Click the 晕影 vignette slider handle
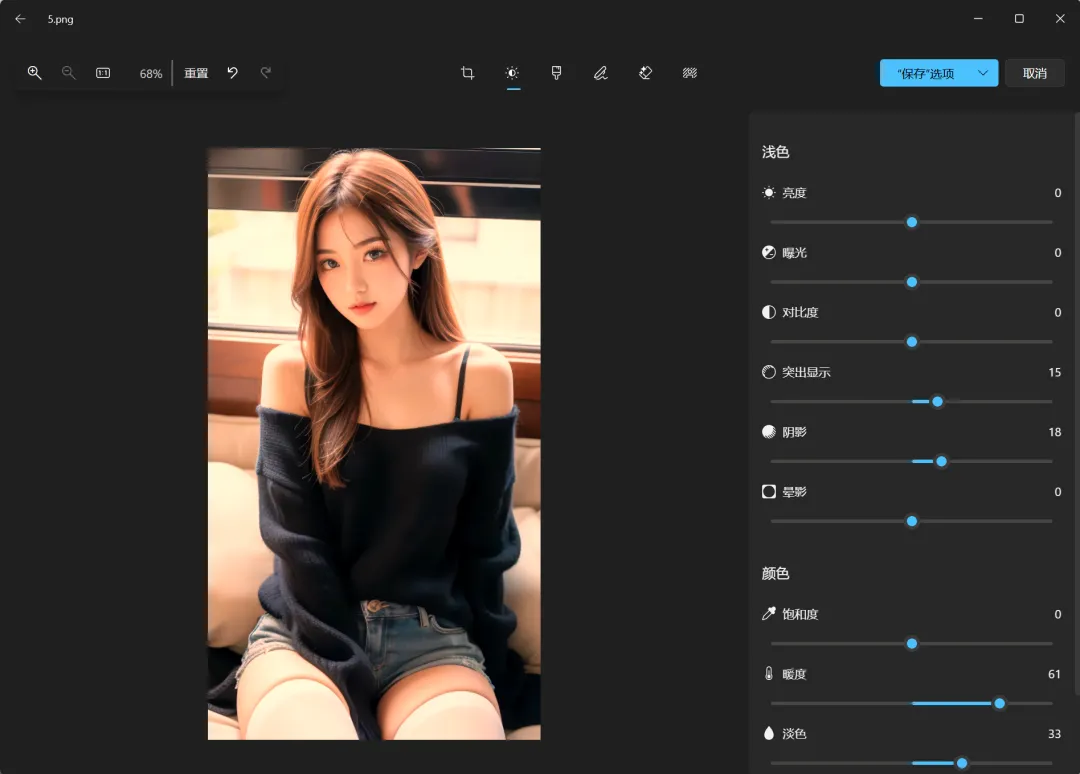The width and height of the screenshot is (1080, 774). [912, 521]
